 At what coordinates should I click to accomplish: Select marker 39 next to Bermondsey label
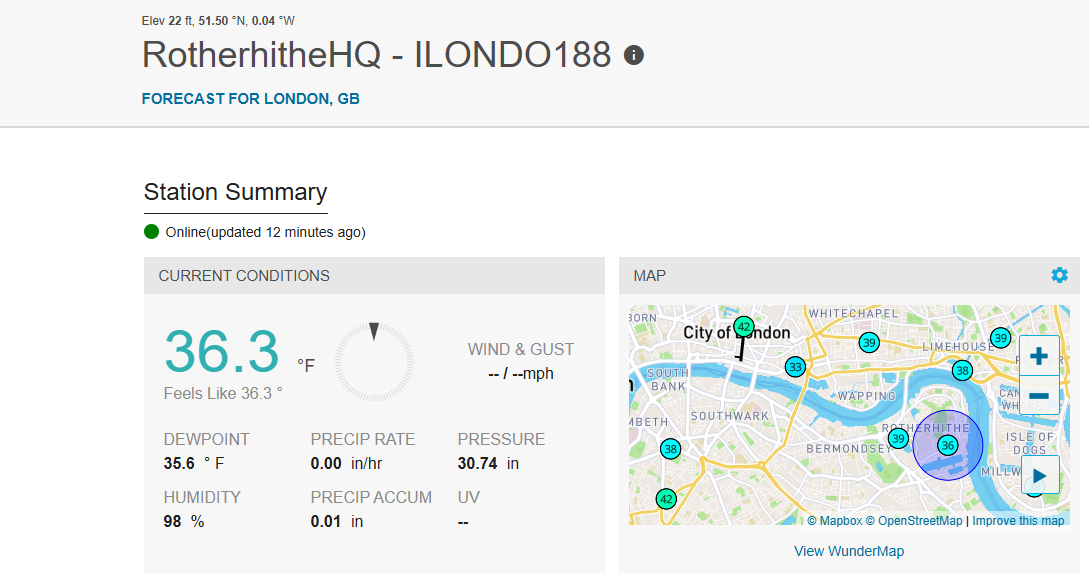coord(898,438)
